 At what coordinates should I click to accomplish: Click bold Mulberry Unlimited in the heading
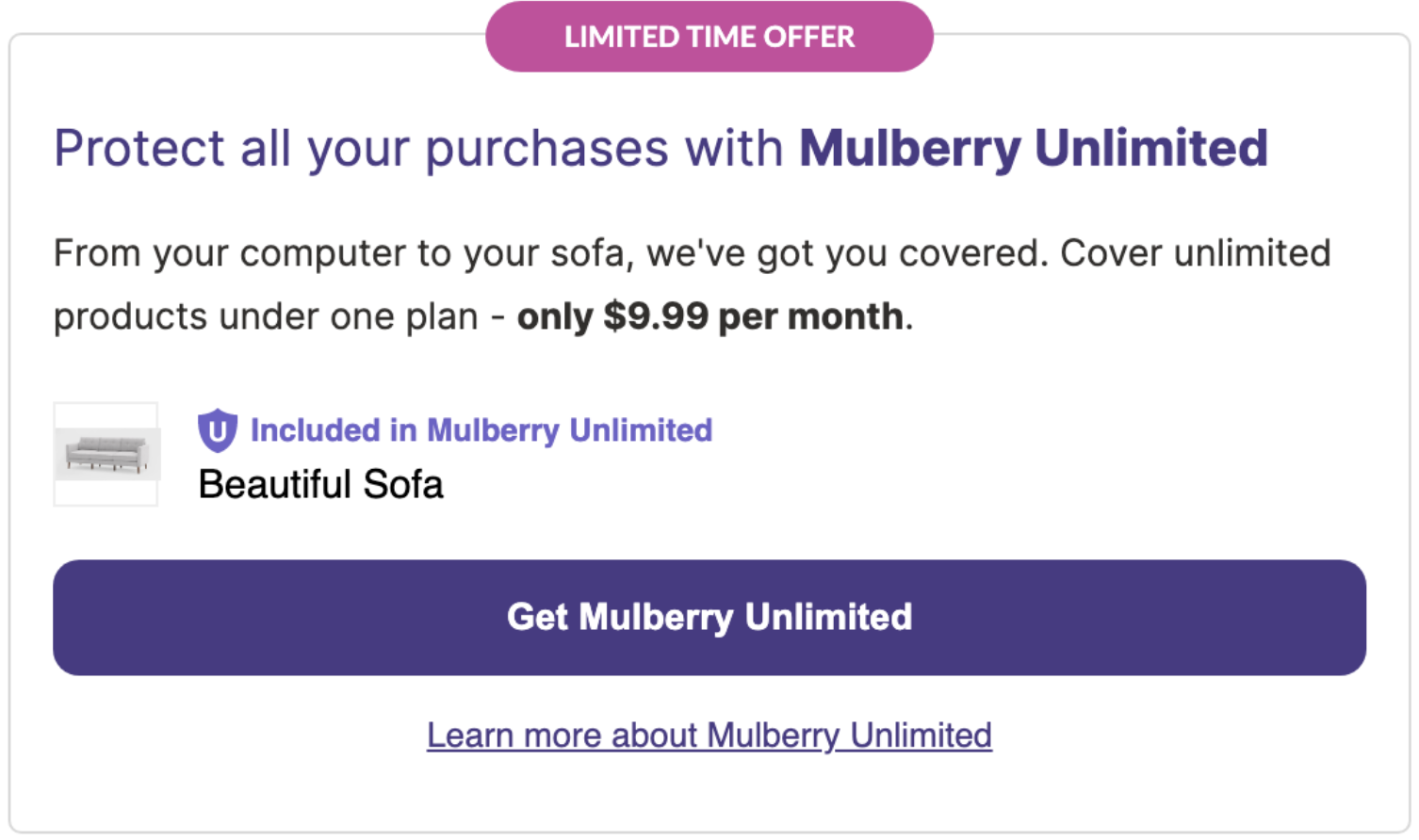1034,149
